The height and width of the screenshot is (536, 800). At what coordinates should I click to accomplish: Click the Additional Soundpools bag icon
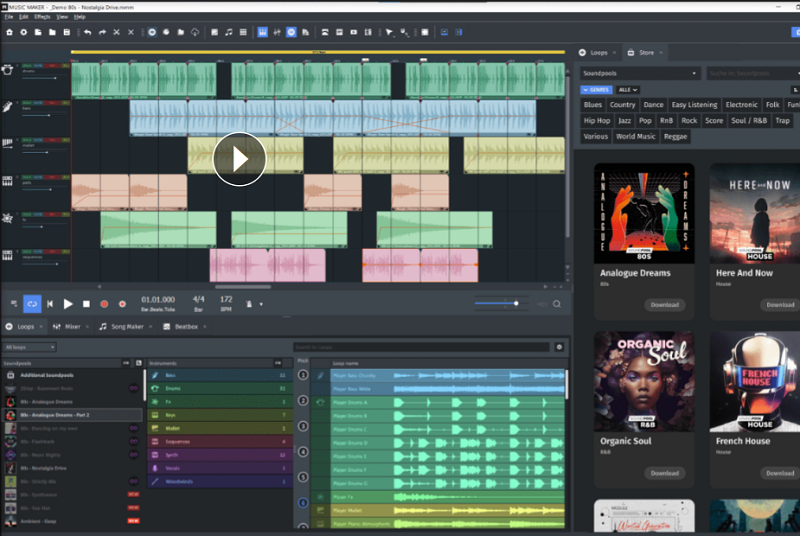10,375
